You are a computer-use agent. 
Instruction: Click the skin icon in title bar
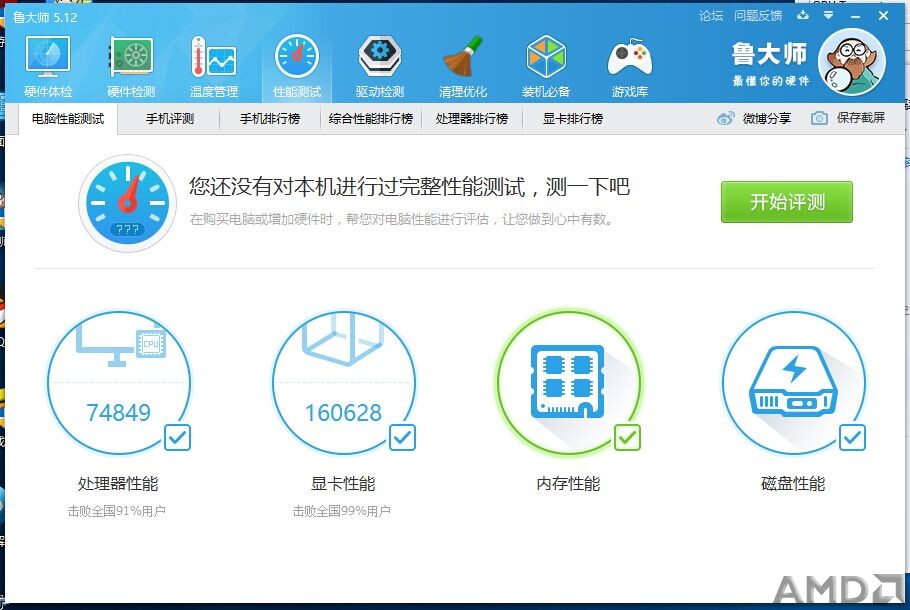click(x=803, y=15)
